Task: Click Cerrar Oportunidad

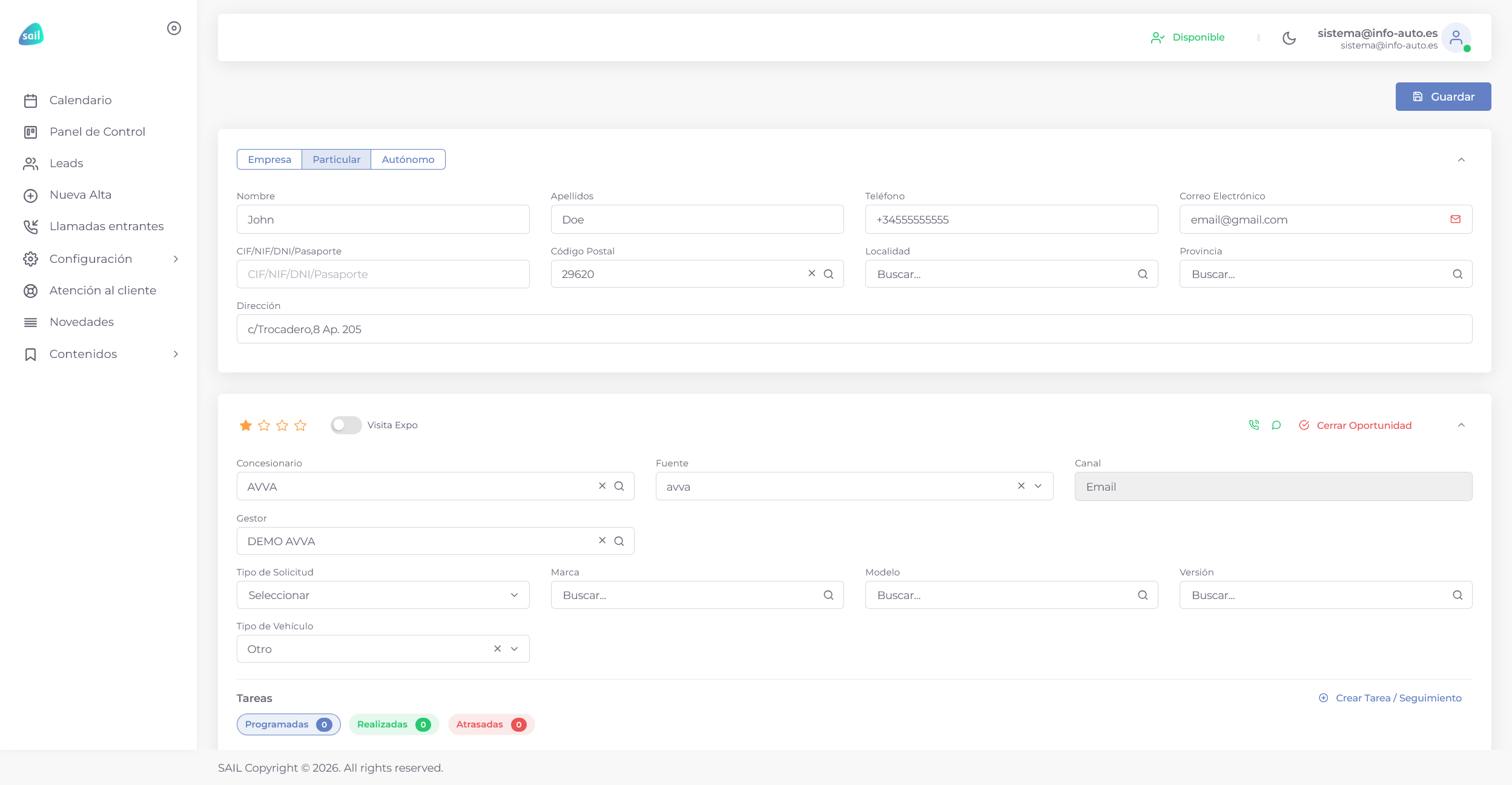Action: point(1355,425)
